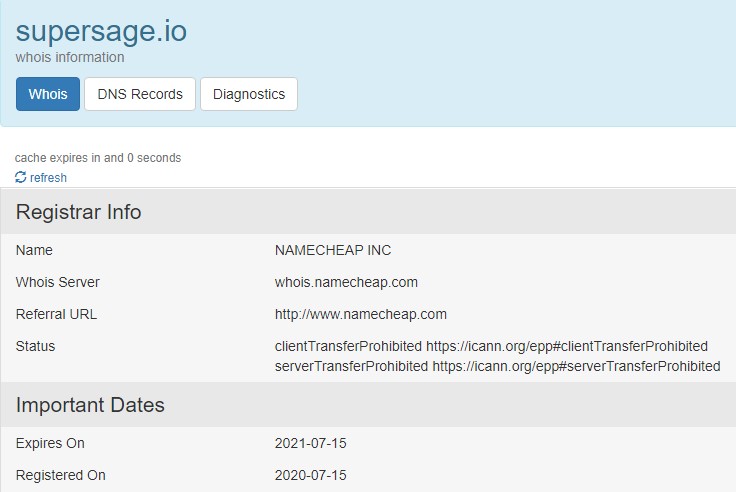The width and height of the screenshot is (736, 492).
Task: Select the 2021-07-15 expiry date
Action: pos(311,443)
